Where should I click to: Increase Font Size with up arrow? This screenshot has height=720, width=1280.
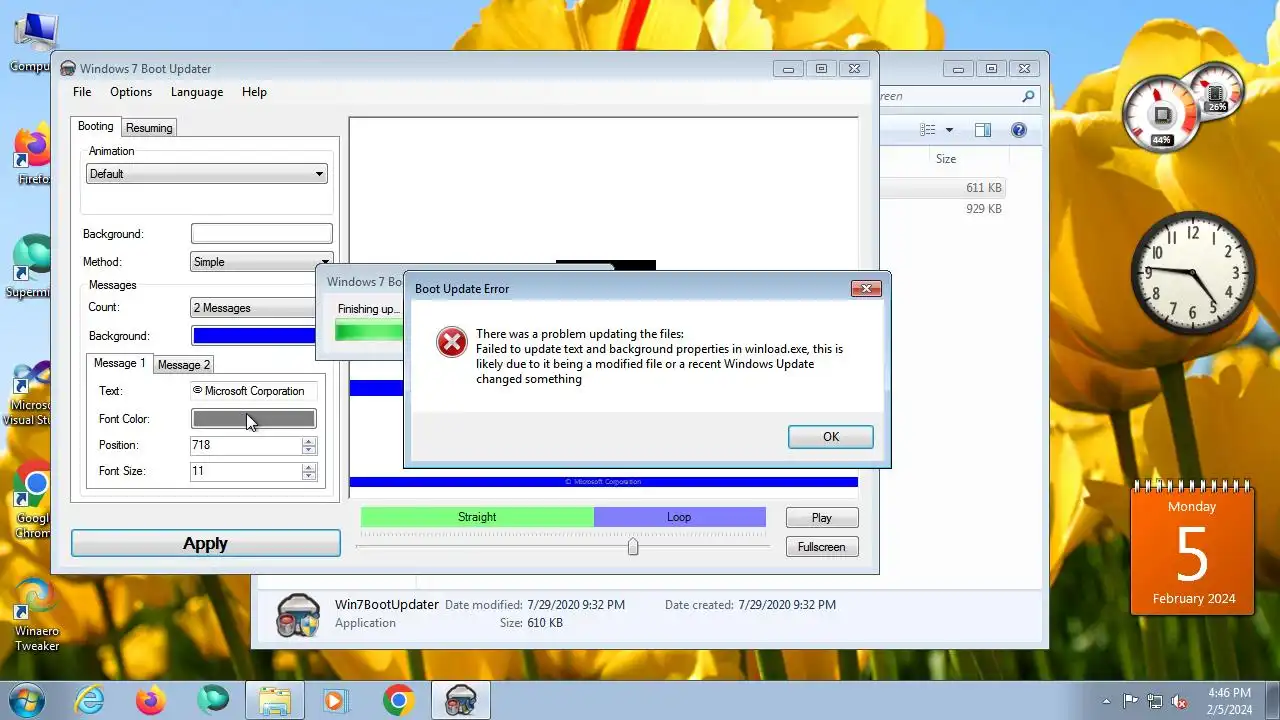(x=309, y=467)
